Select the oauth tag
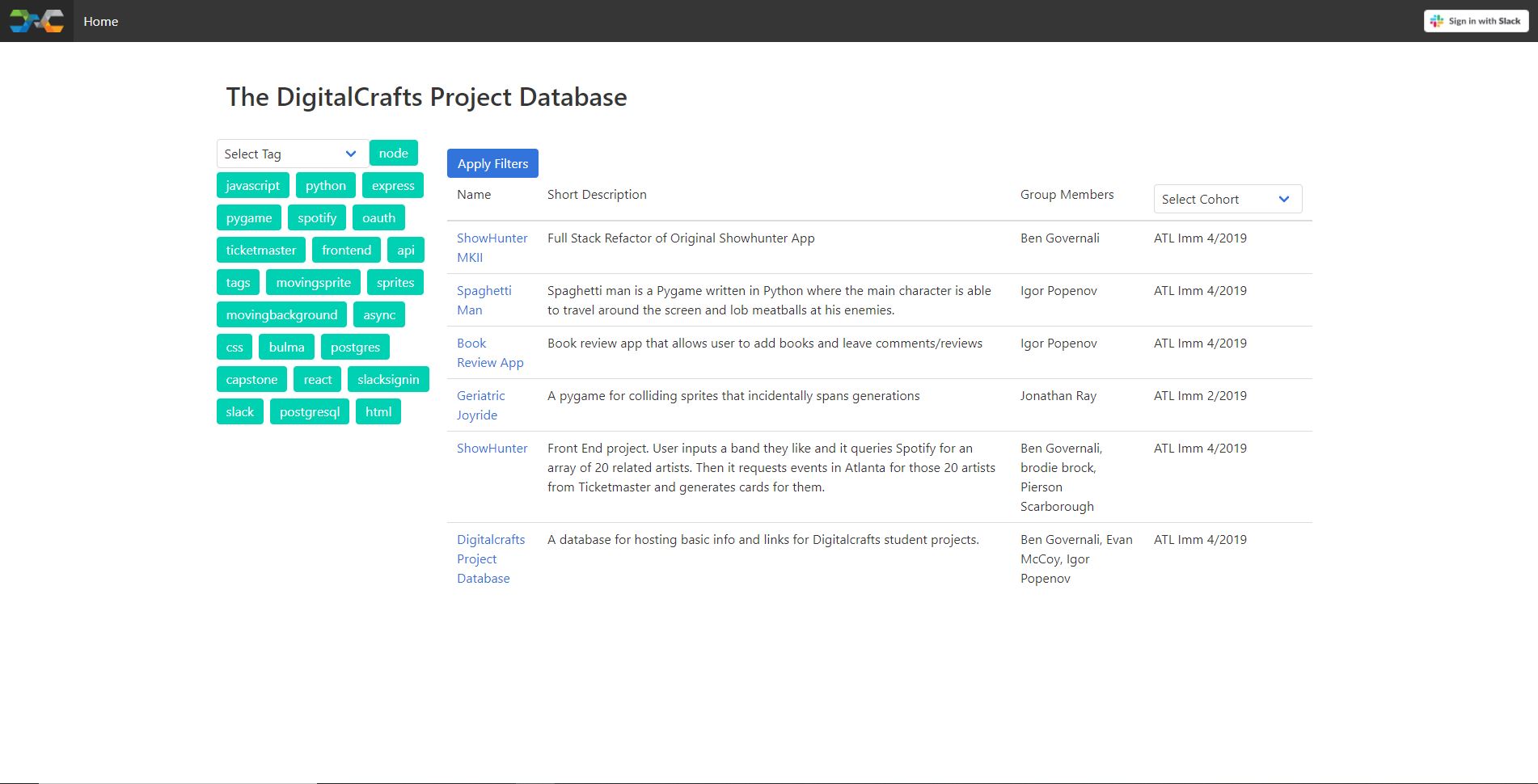 point(378,217)
